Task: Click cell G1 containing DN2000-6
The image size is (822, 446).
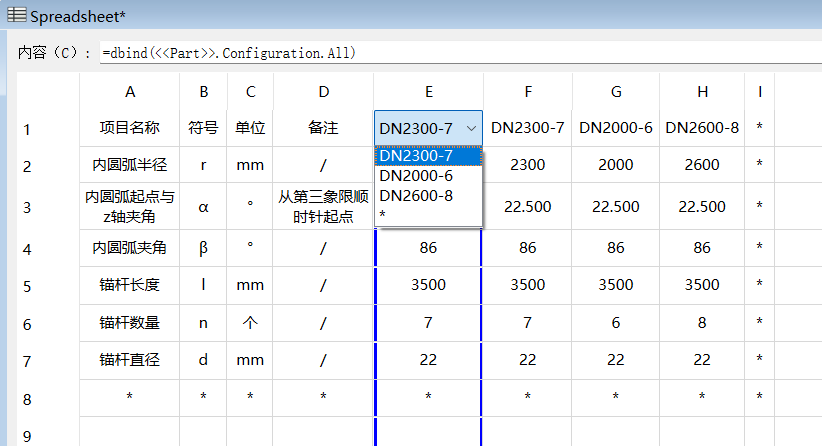Action: pos(616,128)
